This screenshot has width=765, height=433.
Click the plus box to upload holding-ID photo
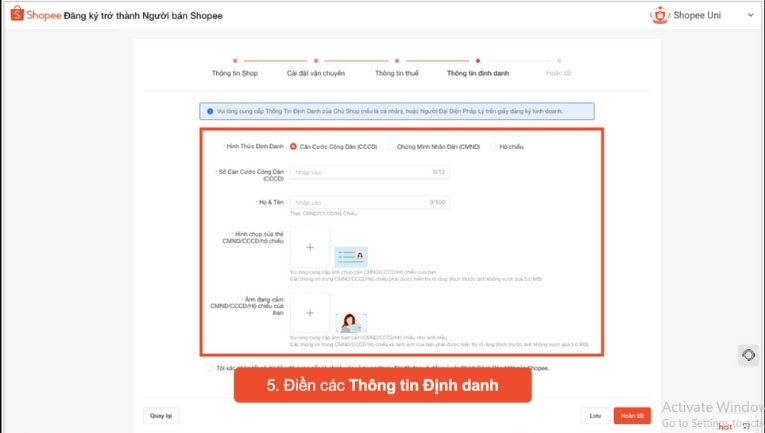coord(310,313)
